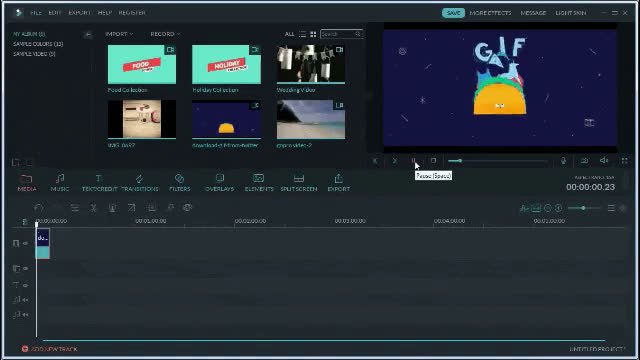Open full screen preview
Viewport: 640px width, 360px height.
click(624, 161)
